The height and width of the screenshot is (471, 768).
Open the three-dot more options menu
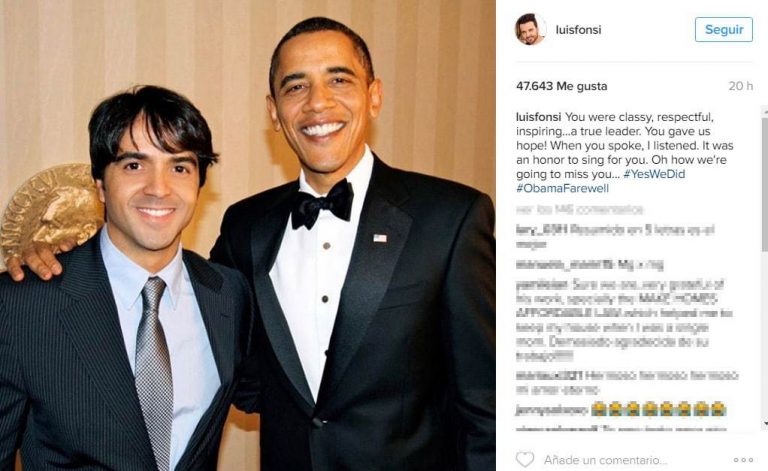(743, 460)
